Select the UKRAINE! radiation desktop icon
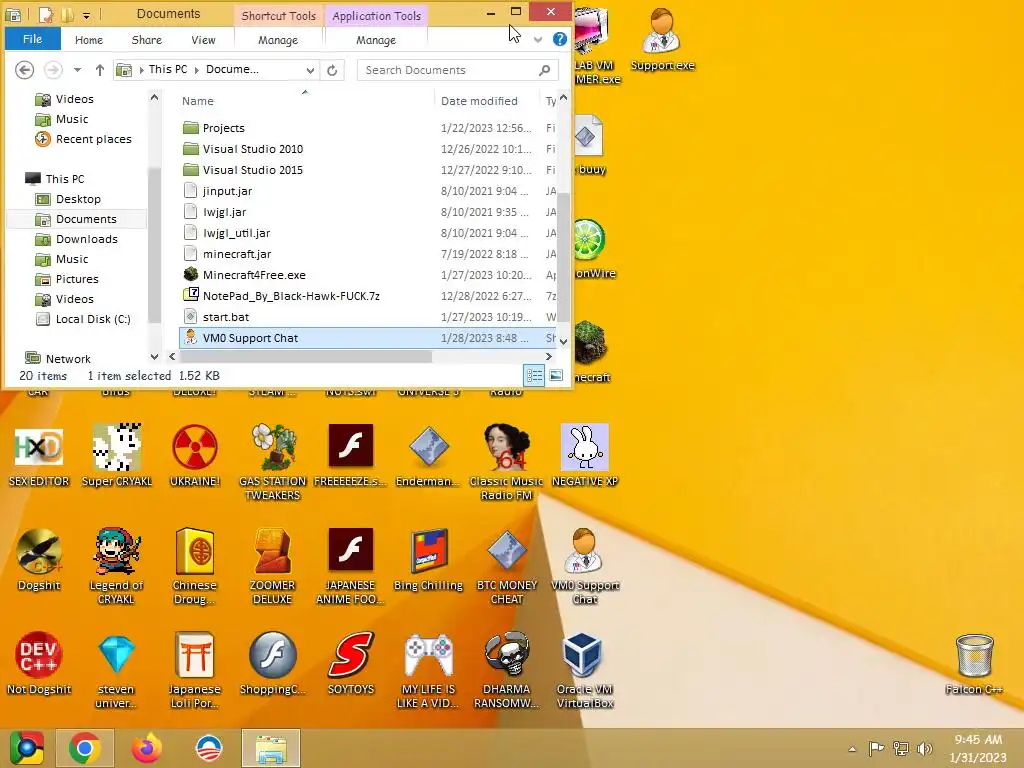 195,456
